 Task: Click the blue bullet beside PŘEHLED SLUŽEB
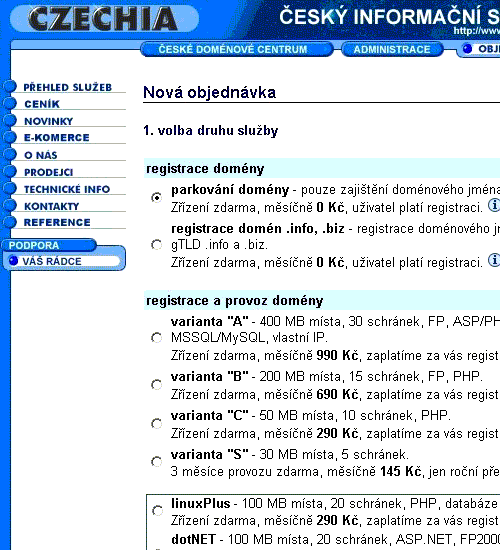(10, 86)
